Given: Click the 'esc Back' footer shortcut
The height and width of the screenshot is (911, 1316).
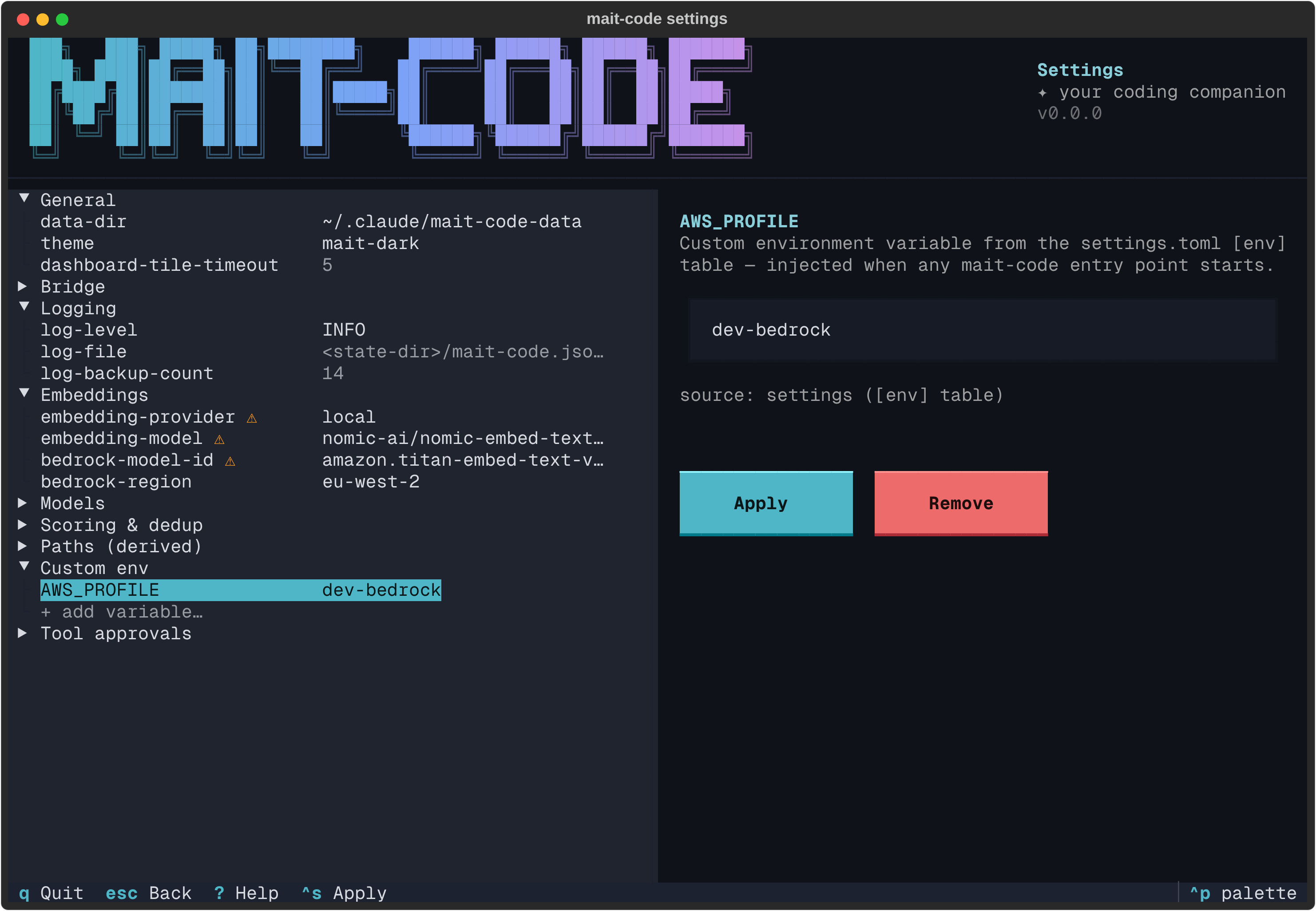Looking at the screenshot, I should [x=148, y=893].
